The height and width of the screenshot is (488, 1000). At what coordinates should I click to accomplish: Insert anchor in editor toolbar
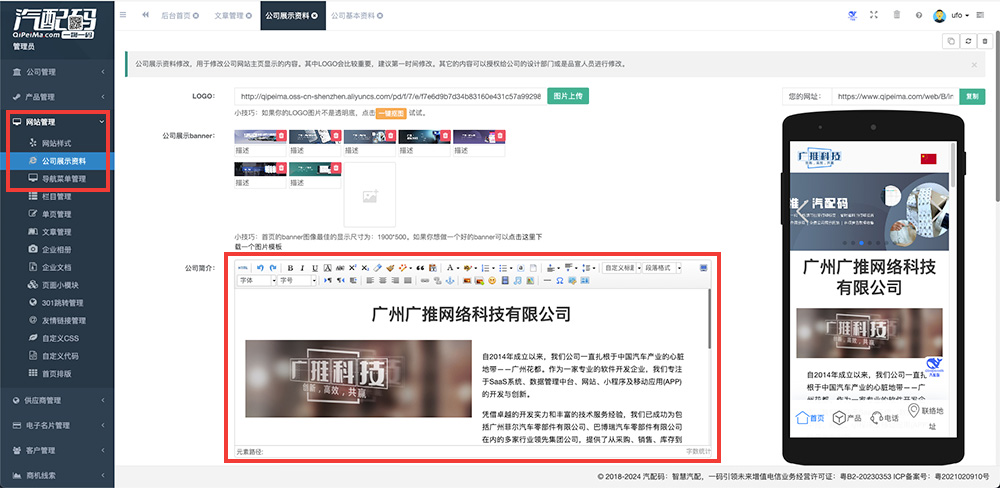click(x=450, y=281)
